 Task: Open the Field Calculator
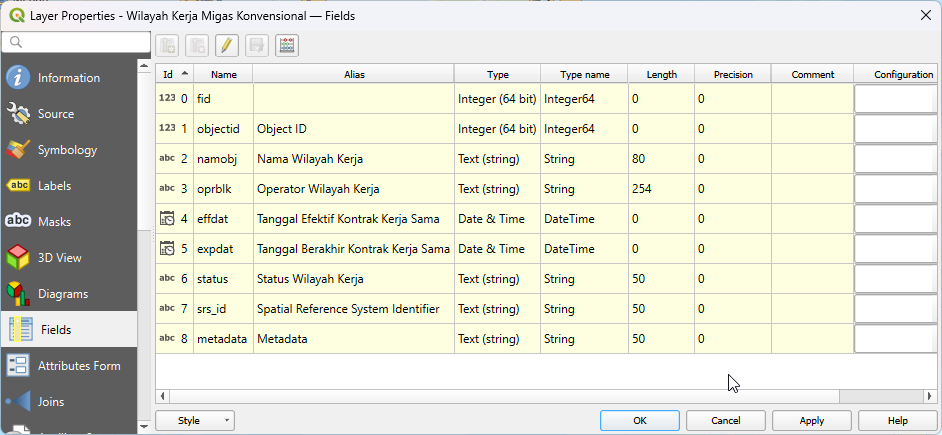(287, 45)
